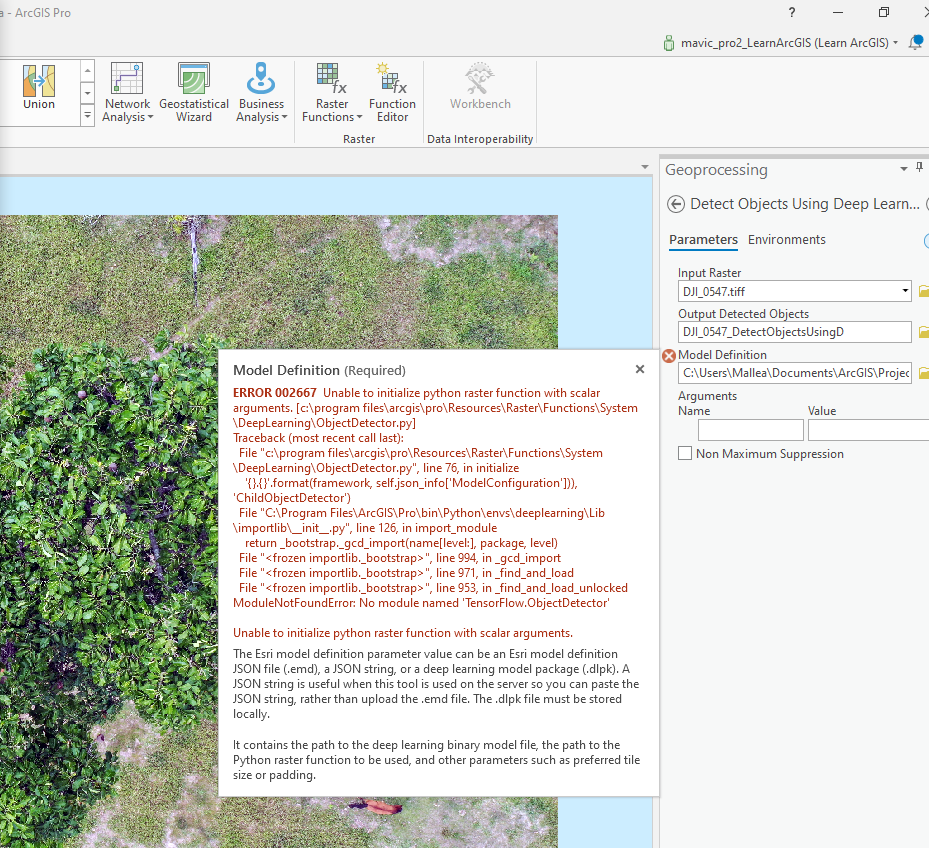
Task: Browse for Input Raster folder icon
Action: tap(923, 291)
